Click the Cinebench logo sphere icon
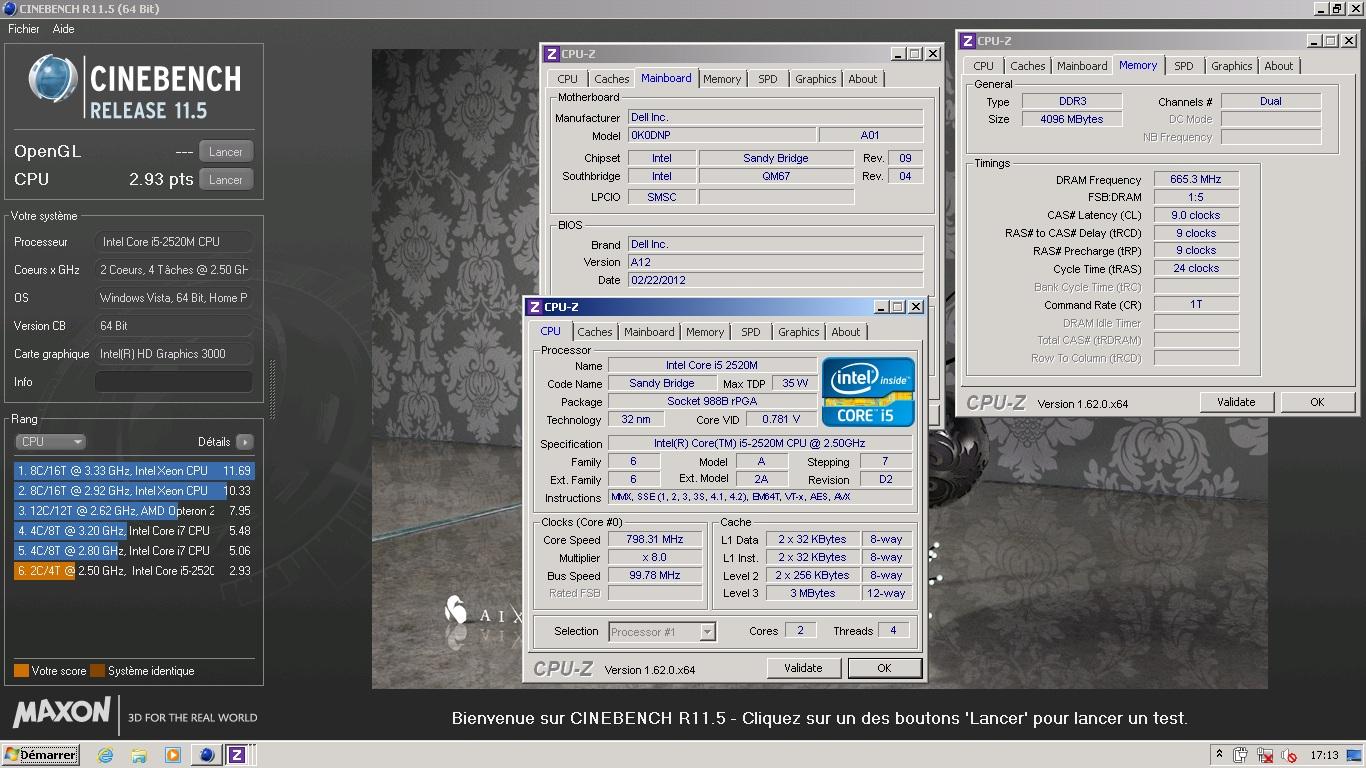 [52, 78]
